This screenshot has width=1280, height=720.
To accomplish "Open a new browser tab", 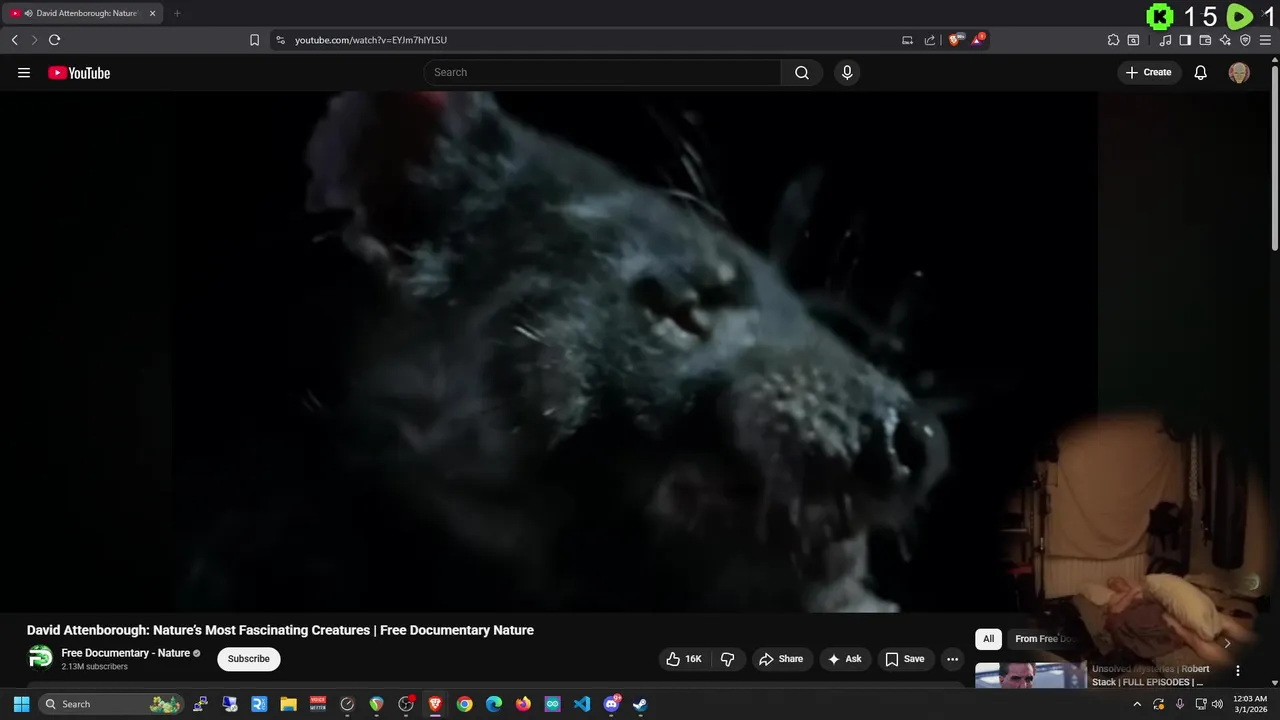I will point(177,13).
